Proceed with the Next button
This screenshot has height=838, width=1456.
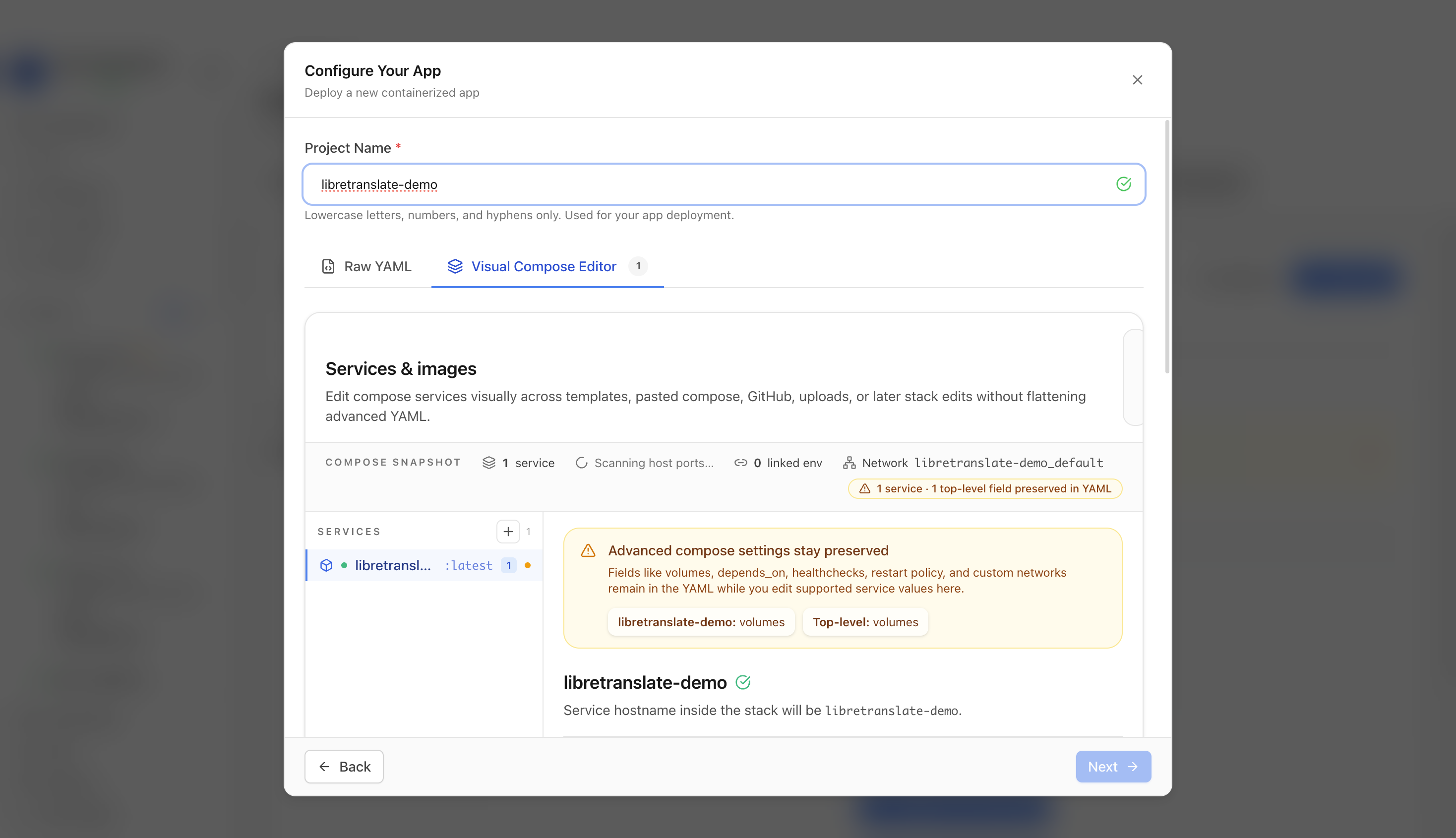pos(1113,767)
